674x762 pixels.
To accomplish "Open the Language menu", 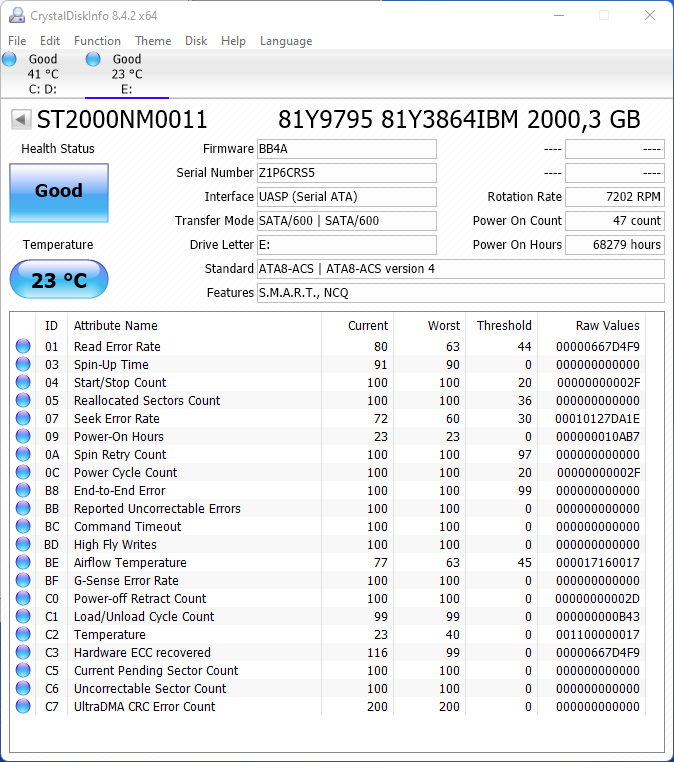I will tap(286, 41).
